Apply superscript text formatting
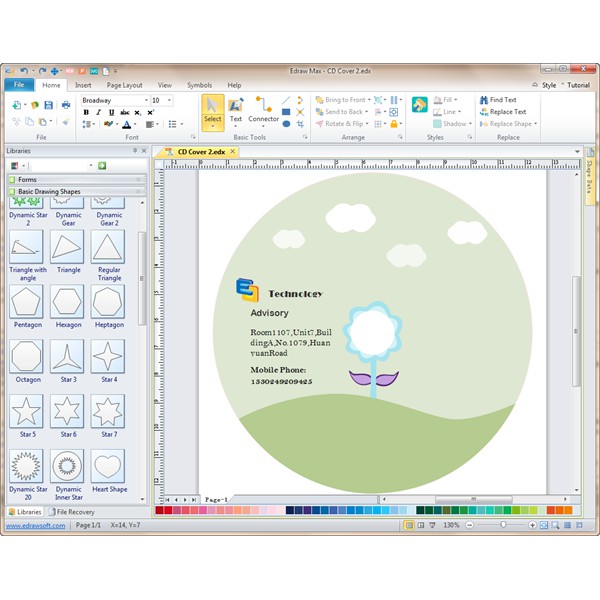Image resolution: width=600 pixels, height=600 pixels. 150,112
